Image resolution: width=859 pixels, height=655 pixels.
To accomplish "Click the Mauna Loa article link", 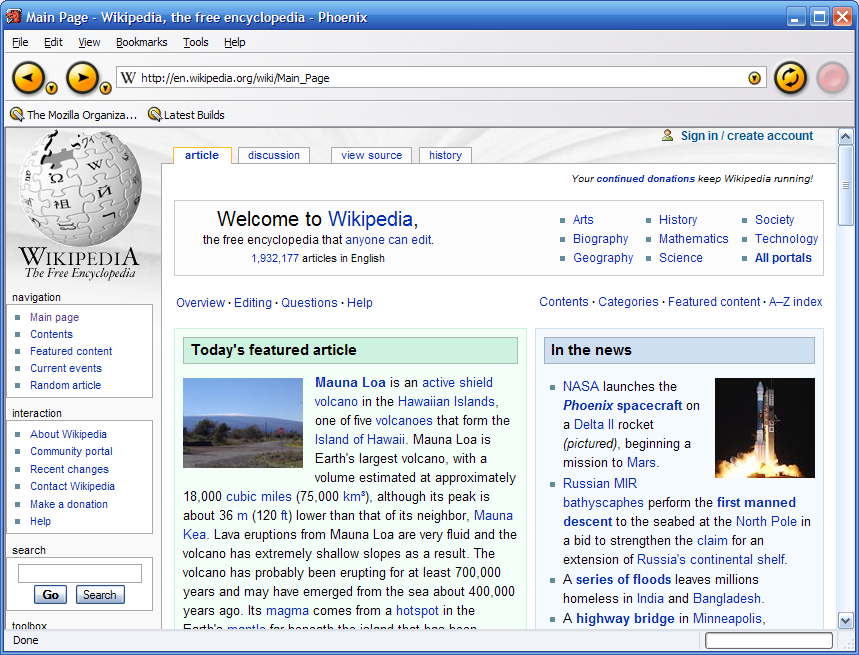I will [350, 382].
